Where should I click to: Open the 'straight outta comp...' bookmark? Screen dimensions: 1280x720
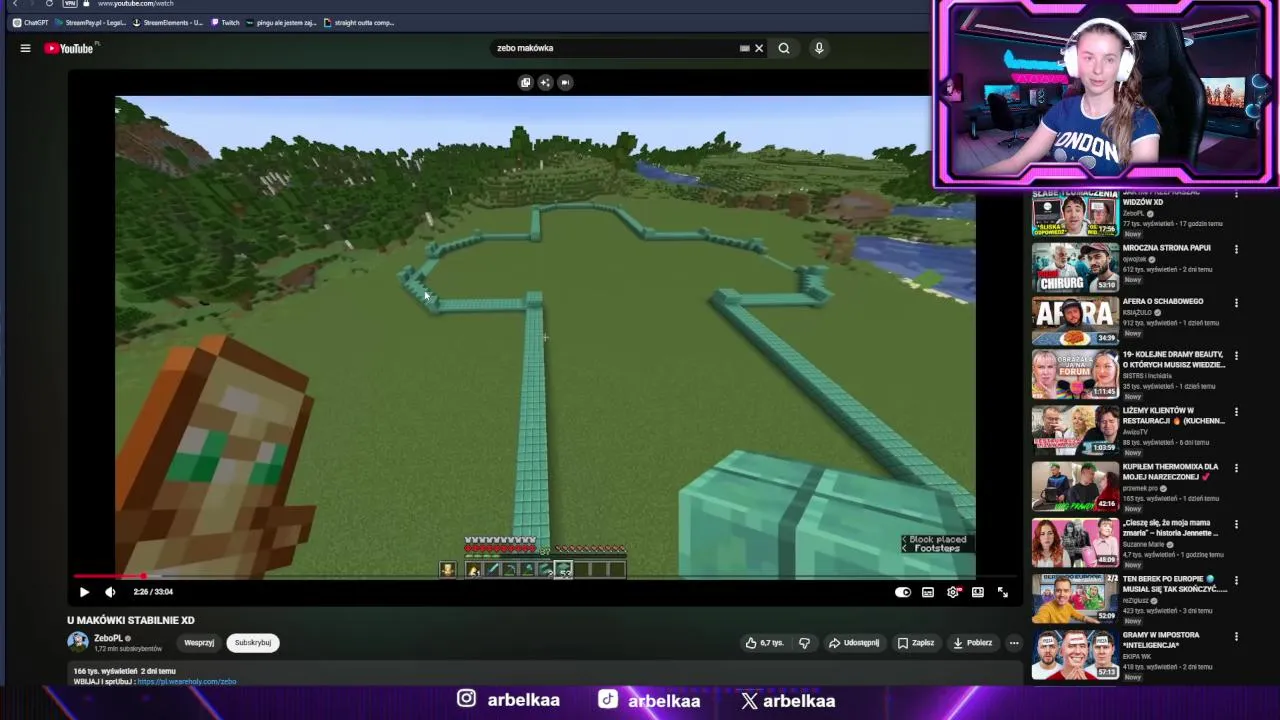[359, 22]
